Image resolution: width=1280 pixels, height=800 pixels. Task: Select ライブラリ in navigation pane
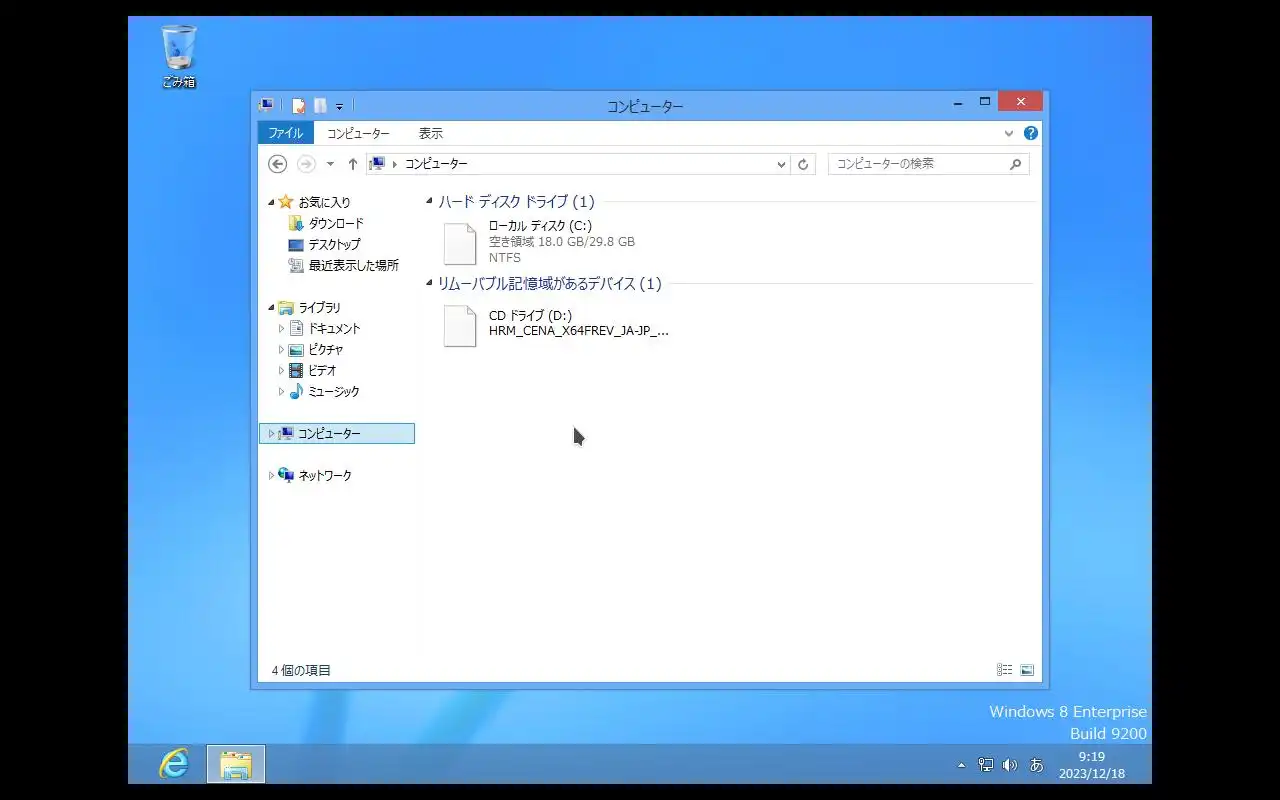pyautogui.click(x=319, y=308)
